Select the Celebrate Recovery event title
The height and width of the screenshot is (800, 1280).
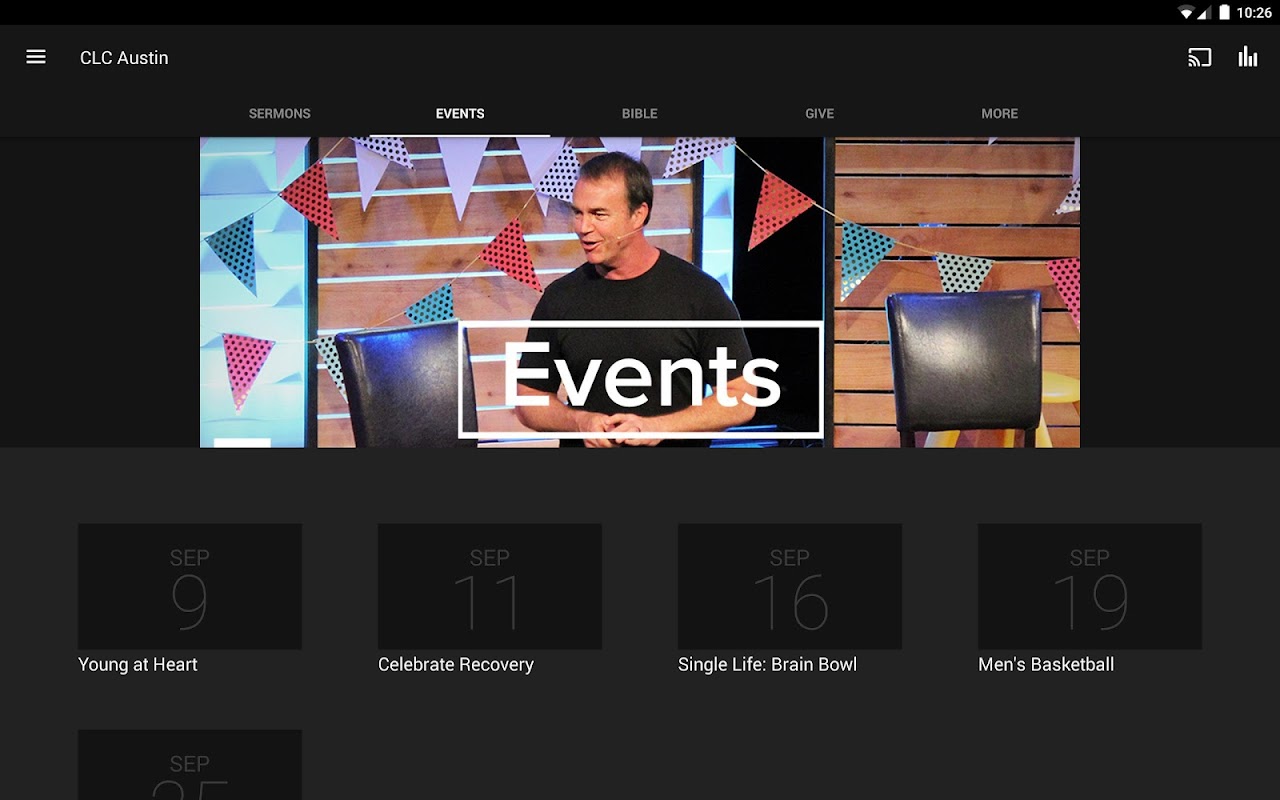tap(456, 665)
